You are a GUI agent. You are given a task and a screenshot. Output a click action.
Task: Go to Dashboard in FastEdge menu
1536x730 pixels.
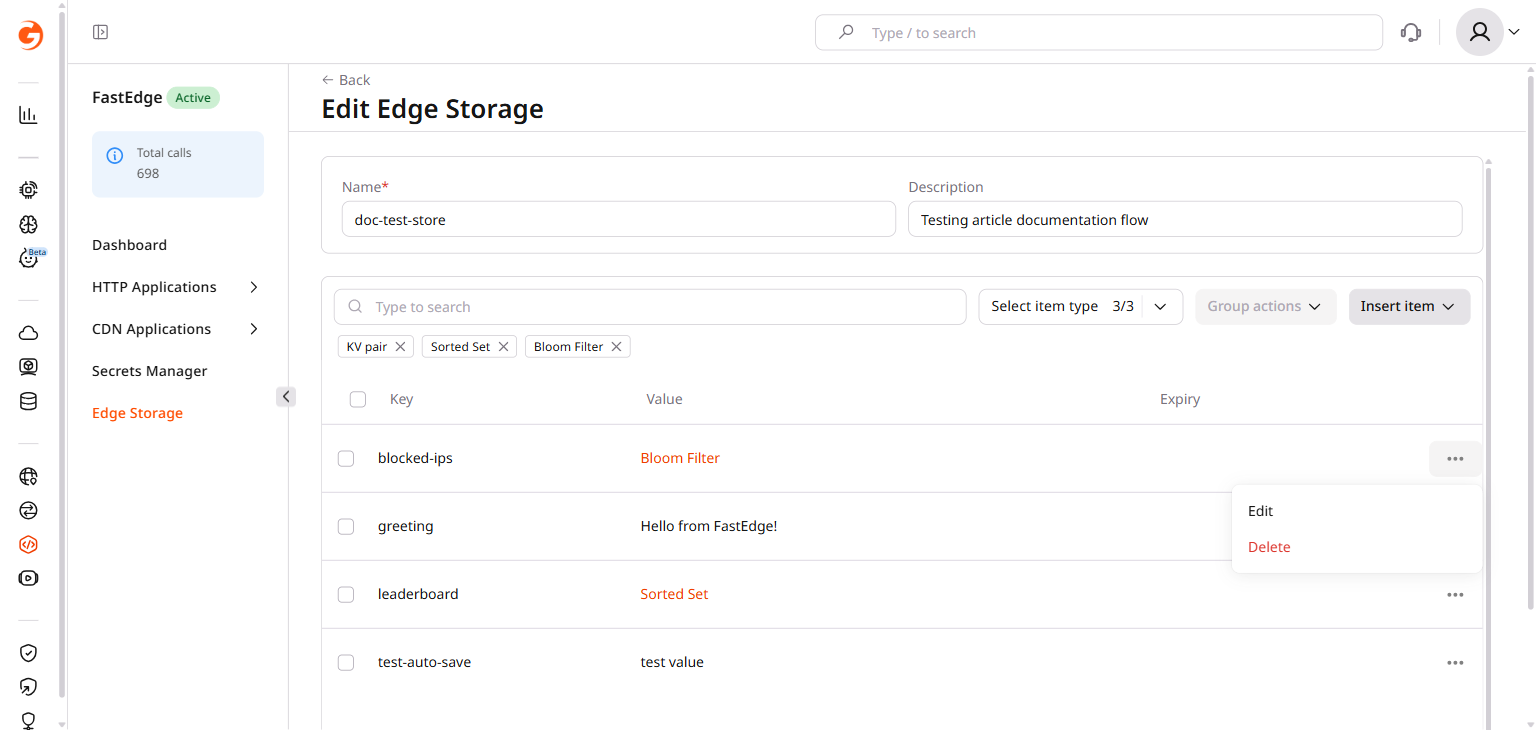(129, 245)
